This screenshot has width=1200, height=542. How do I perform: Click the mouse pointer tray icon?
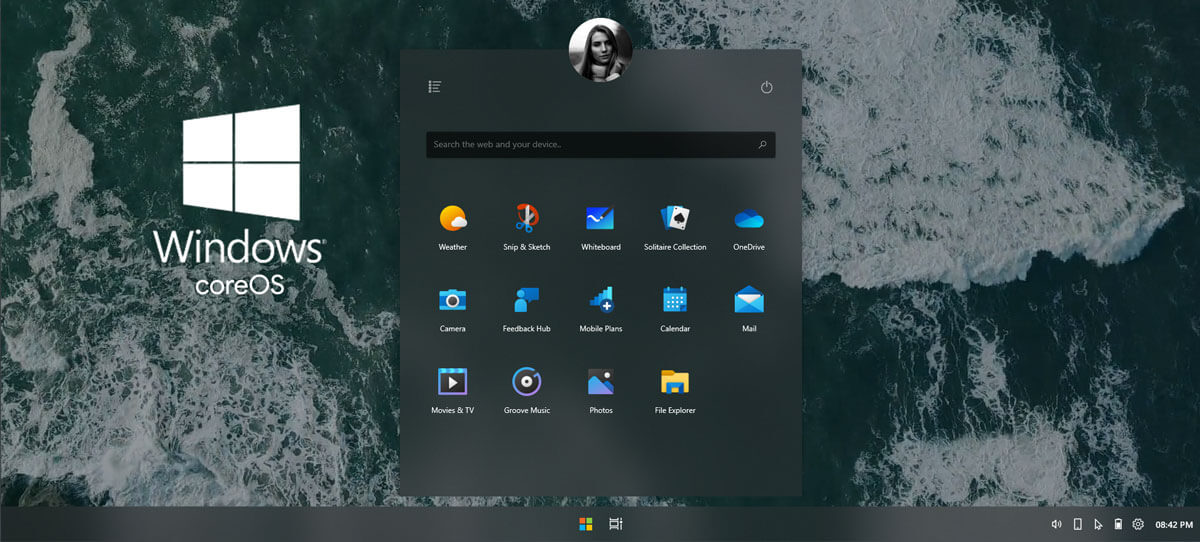click(1098, 524)
